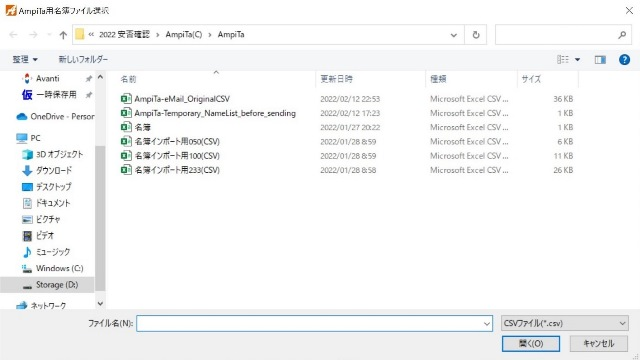Open Storage (D:) drive
The height and width of the screenshot is (360, 640).
pos(50,284)
